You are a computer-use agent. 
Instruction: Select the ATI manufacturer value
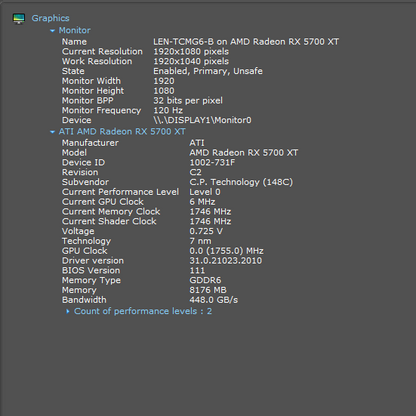tap(197, 143)
